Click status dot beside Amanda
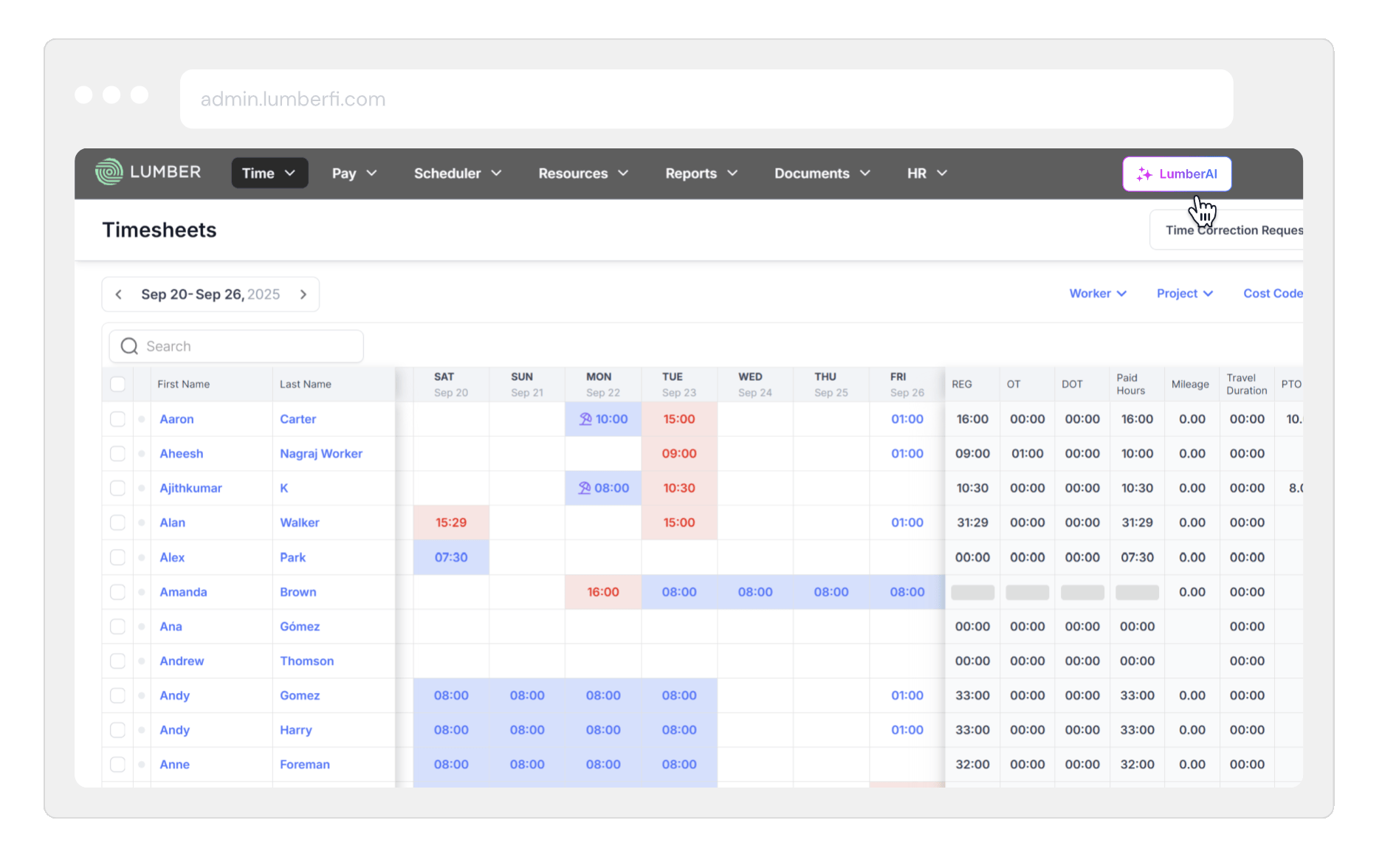 click(142, 592)
